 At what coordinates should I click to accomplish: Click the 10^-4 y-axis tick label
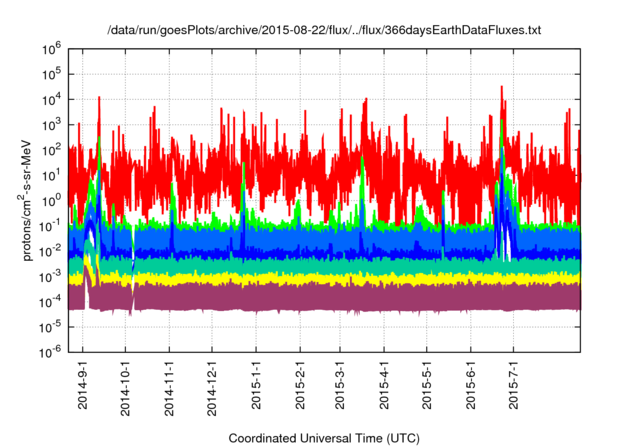click(x=50, y=302)
